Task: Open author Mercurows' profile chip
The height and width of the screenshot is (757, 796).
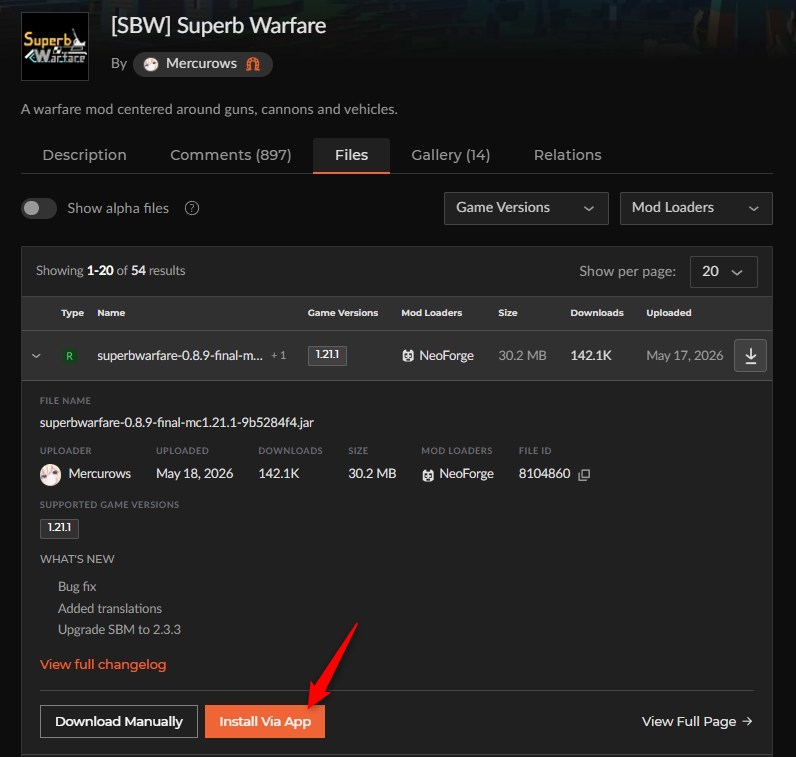Action: coord(203,64)
